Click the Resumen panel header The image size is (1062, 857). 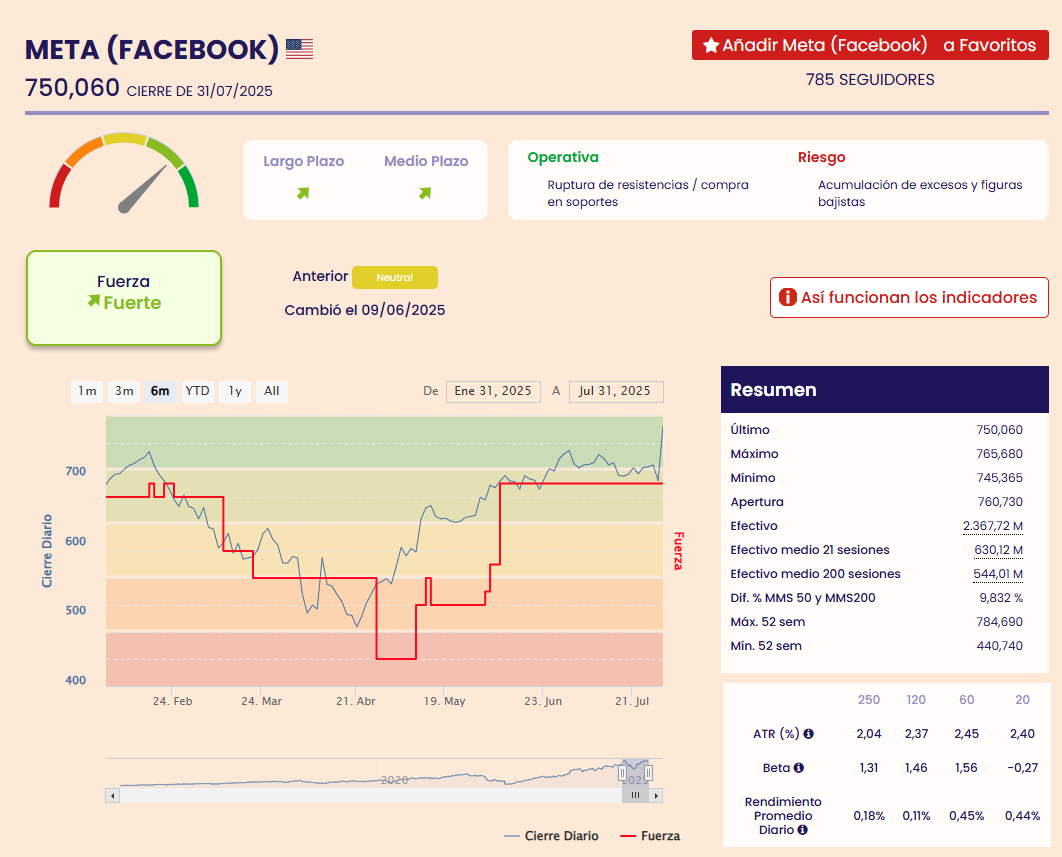[885, 390]
